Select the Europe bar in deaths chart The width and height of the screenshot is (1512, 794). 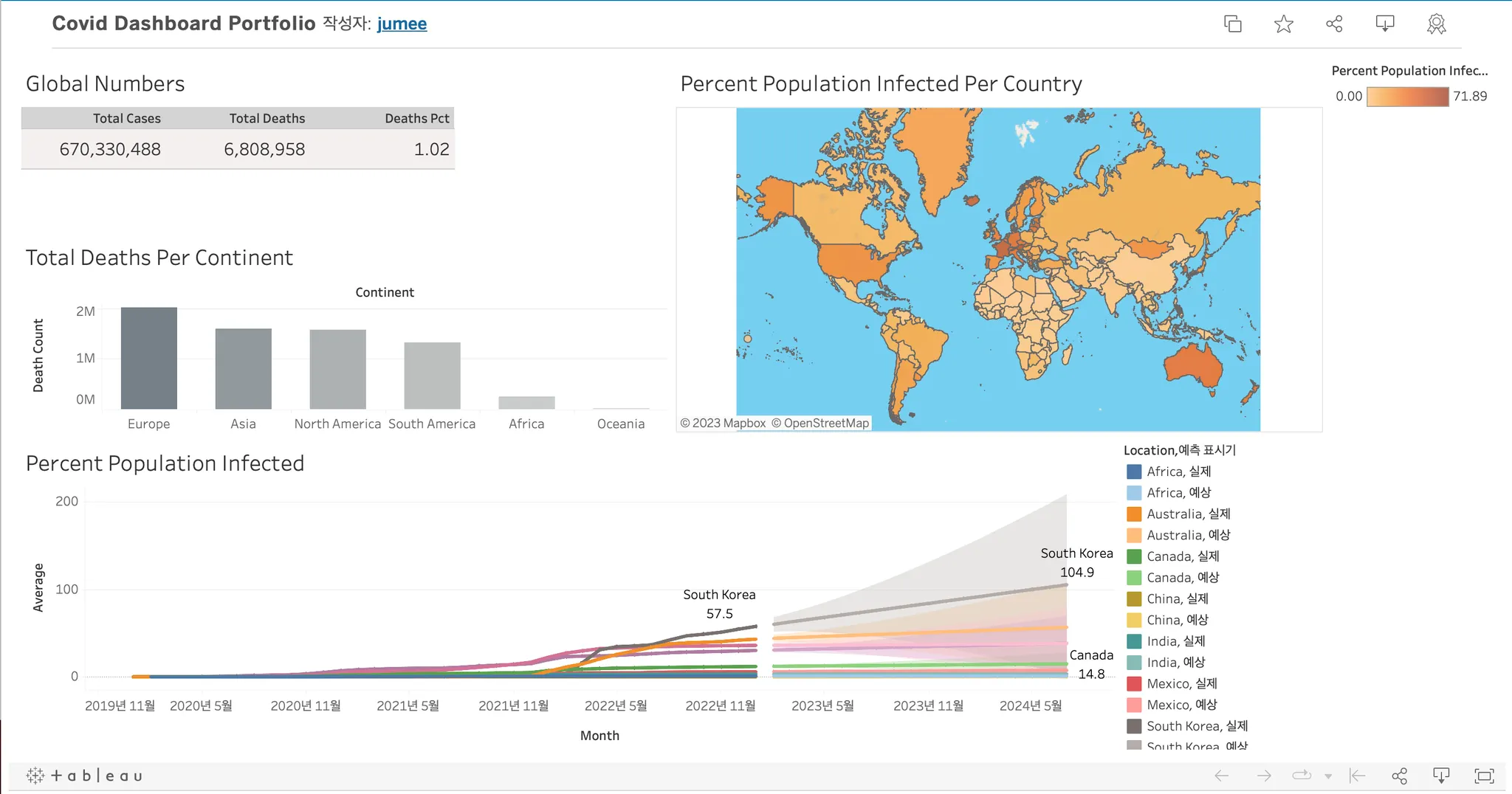[x=149, y=359]
